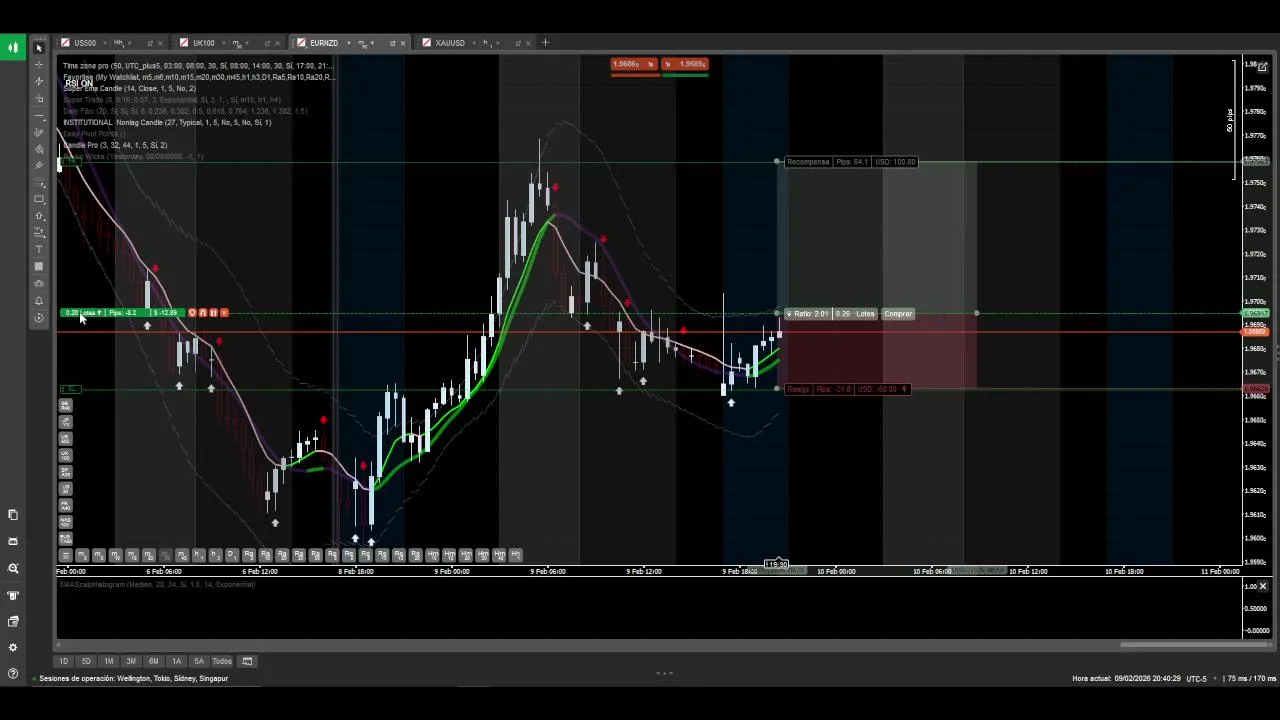
Task: Click the buy price button 1.9689
Action: pos(685,64)
